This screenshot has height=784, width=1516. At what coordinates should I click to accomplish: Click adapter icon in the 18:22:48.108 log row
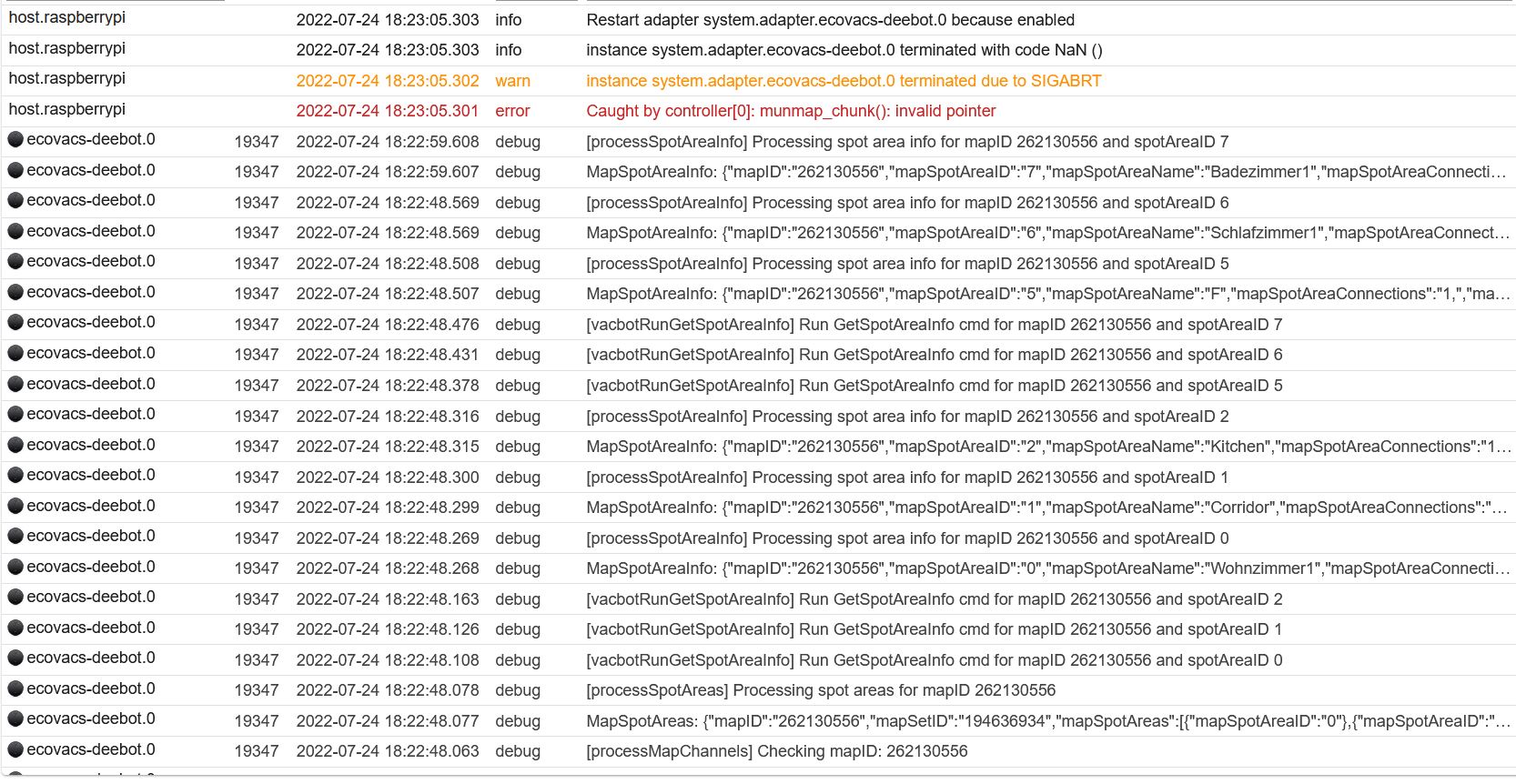pyautogui.click(x=15, y=658)
